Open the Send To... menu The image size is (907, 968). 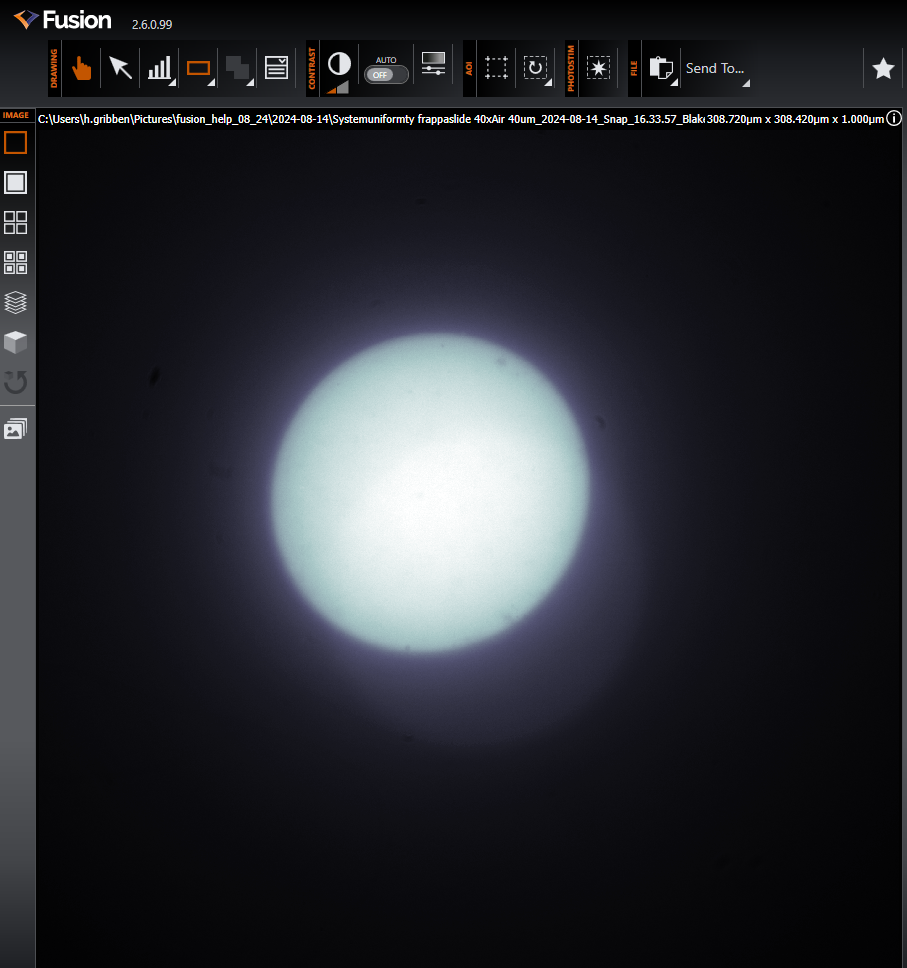tap(715, 68)
